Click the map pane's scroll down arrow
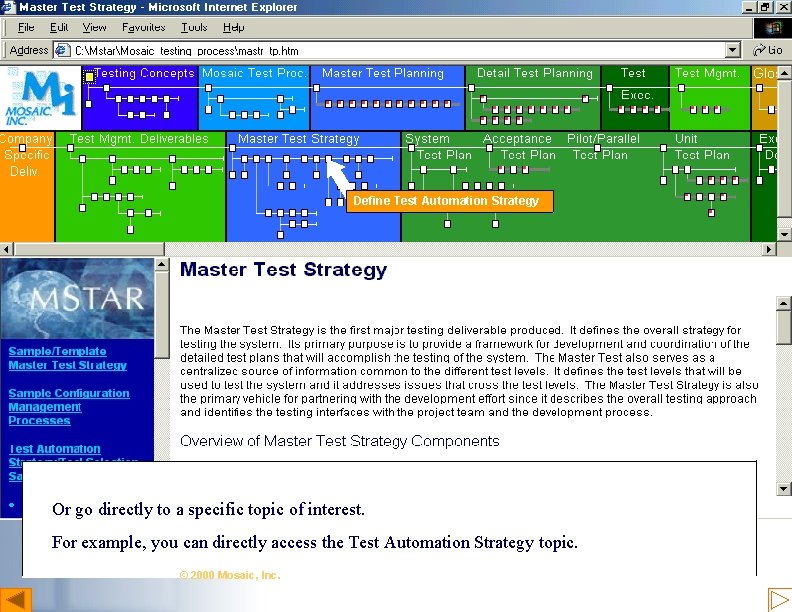The image size is (792, 612). (784, 234)
